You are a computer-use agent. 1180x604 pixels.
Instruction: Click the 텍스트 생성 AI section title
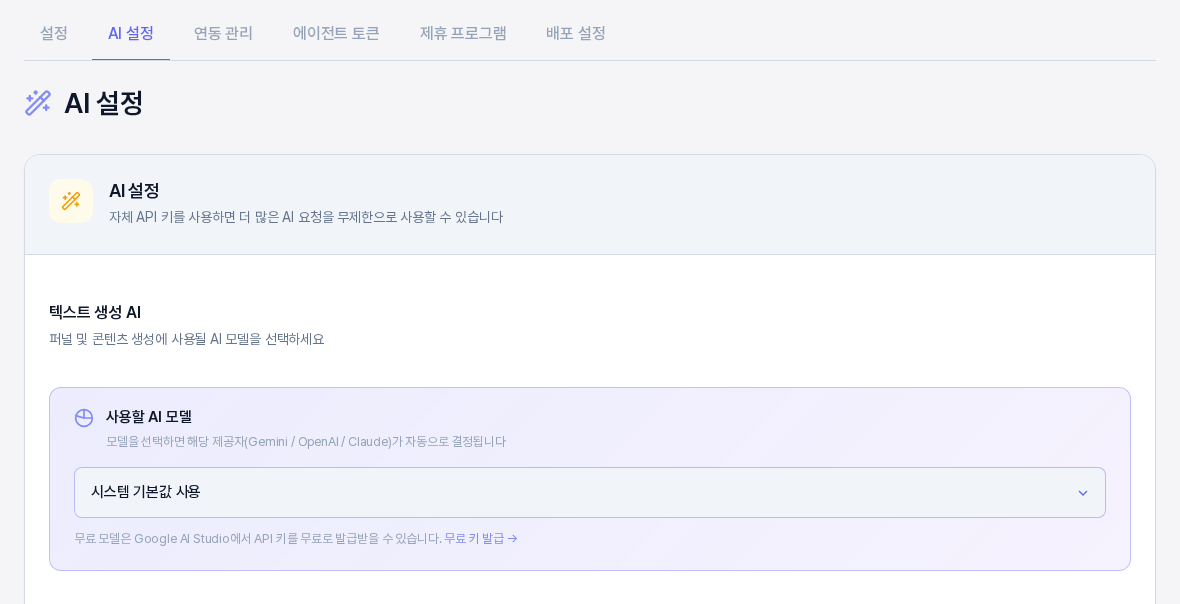(95, 312)
